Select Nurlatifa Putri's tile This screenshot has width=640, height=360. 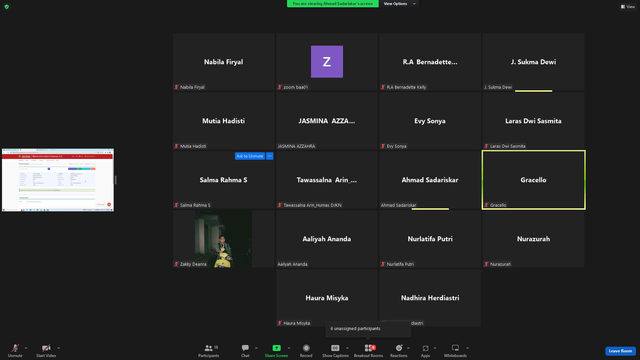(x=430, y=239)
